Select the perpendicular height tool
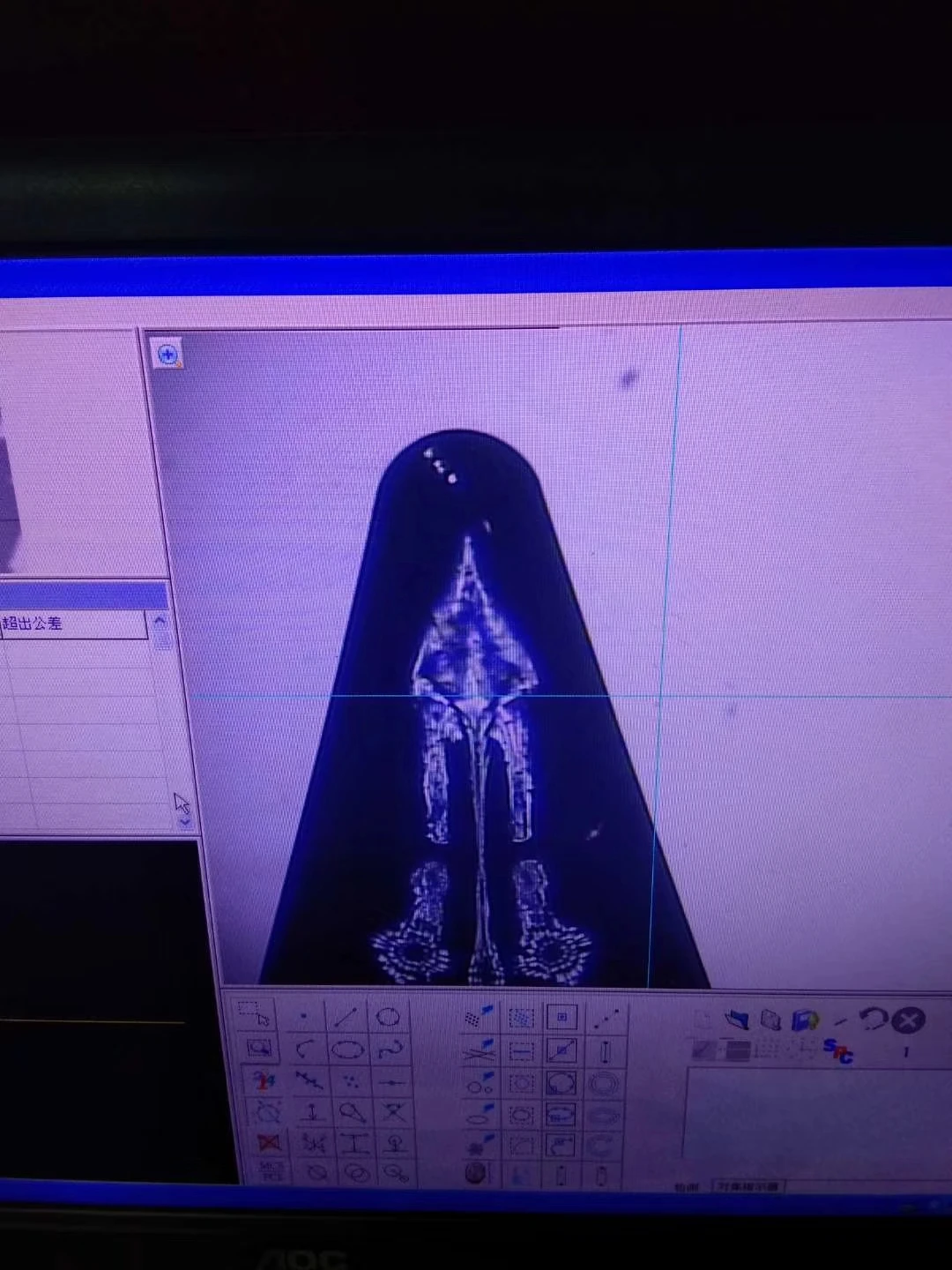The image size is (952, 1270). 311,1112
